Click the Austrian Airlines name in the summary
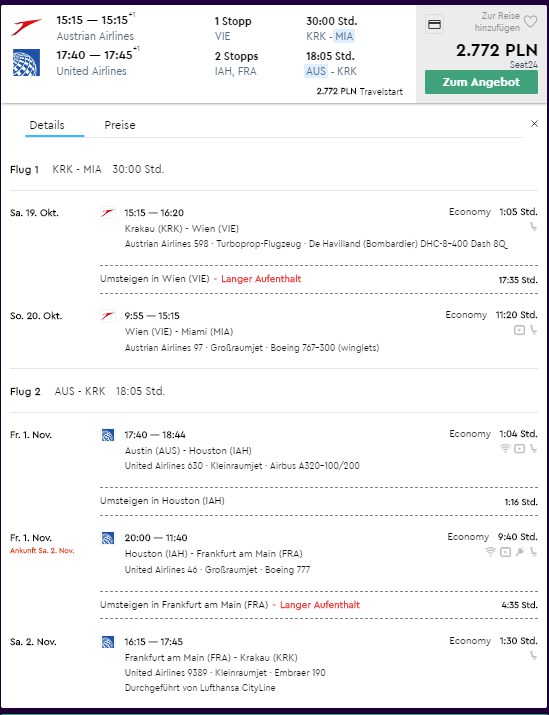The height and width of the screenshot is (715, 549). tap(95, 36)
